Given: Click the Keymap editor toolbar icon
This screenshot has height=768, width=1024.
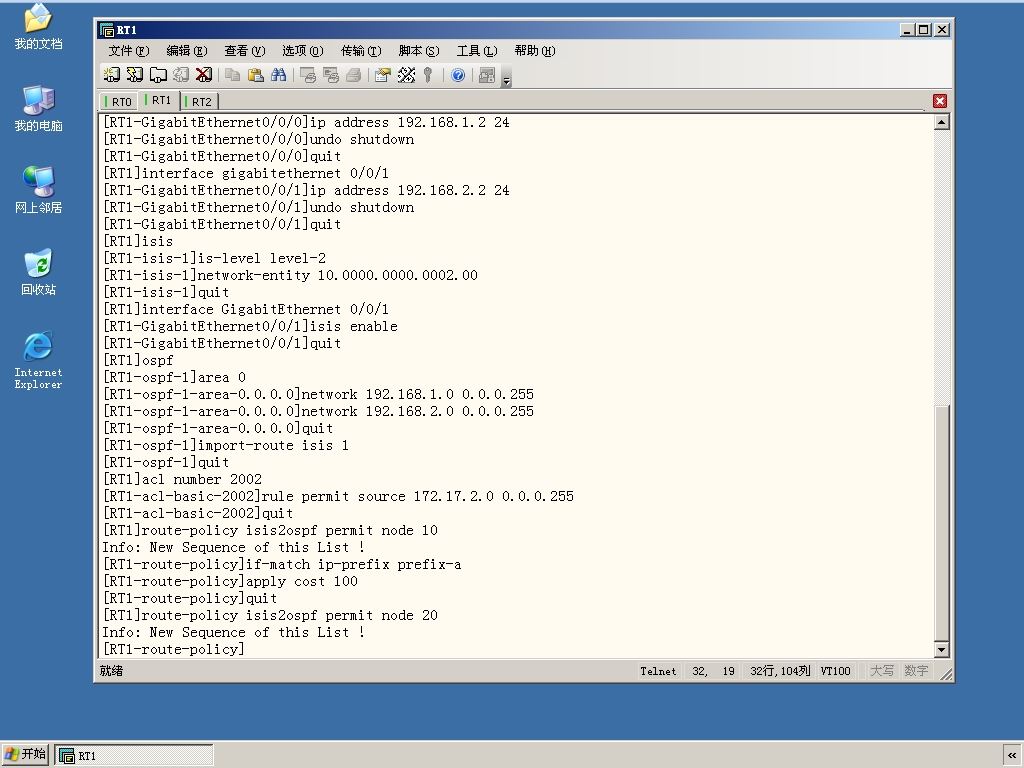Looking at the screenshot, I should click(406, 75).
